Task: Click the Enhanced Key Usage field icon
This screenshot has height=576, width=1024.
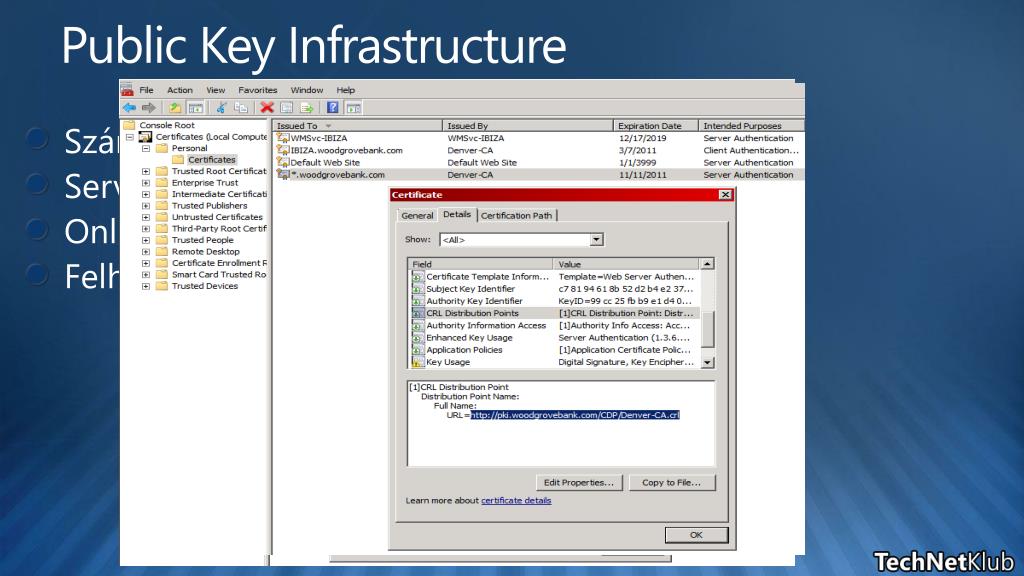Action: 418,338
